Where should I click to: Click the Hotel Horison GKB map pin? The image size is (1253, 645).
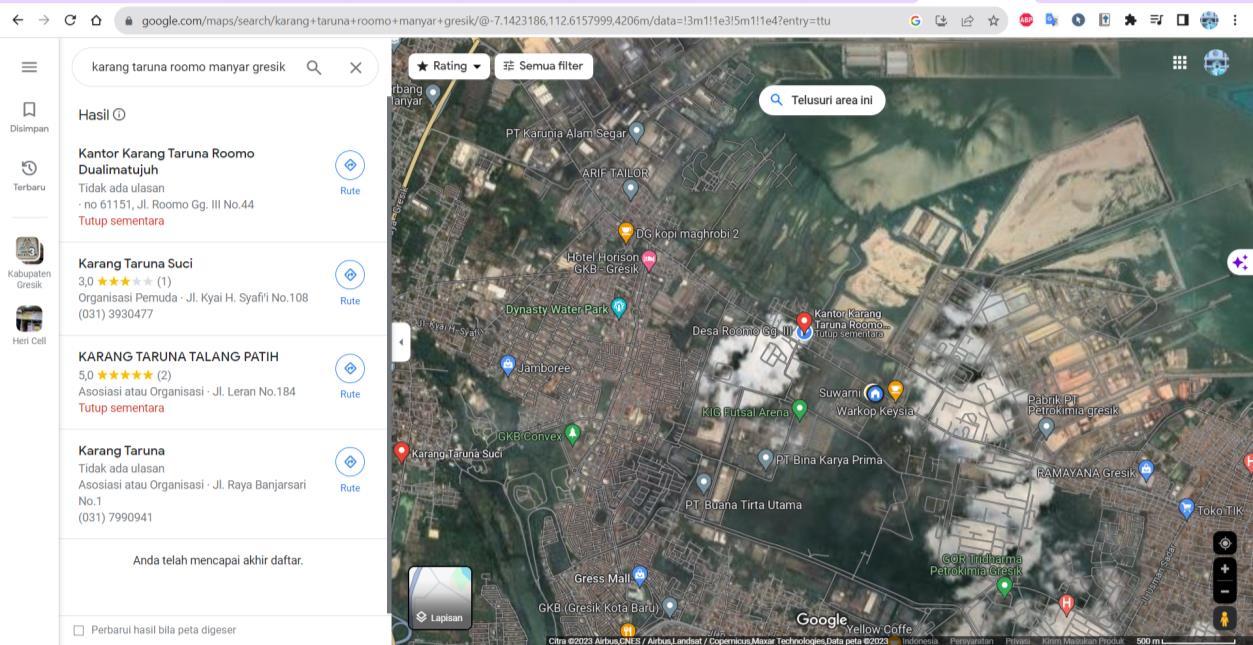point(649,260)
